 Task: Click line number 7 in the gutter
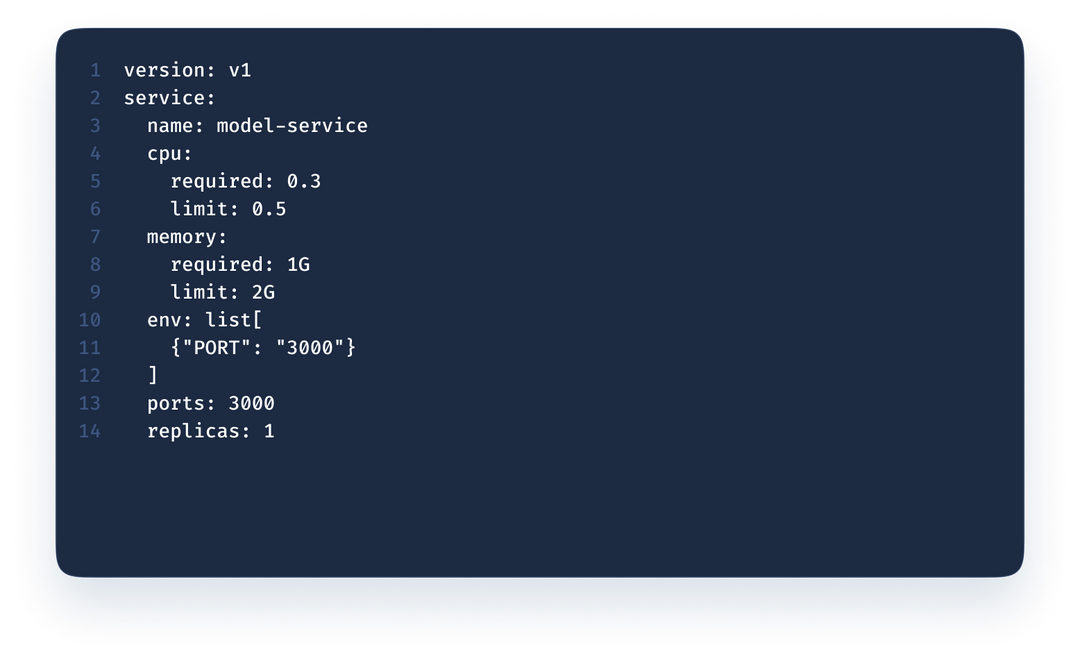[95, 237]
